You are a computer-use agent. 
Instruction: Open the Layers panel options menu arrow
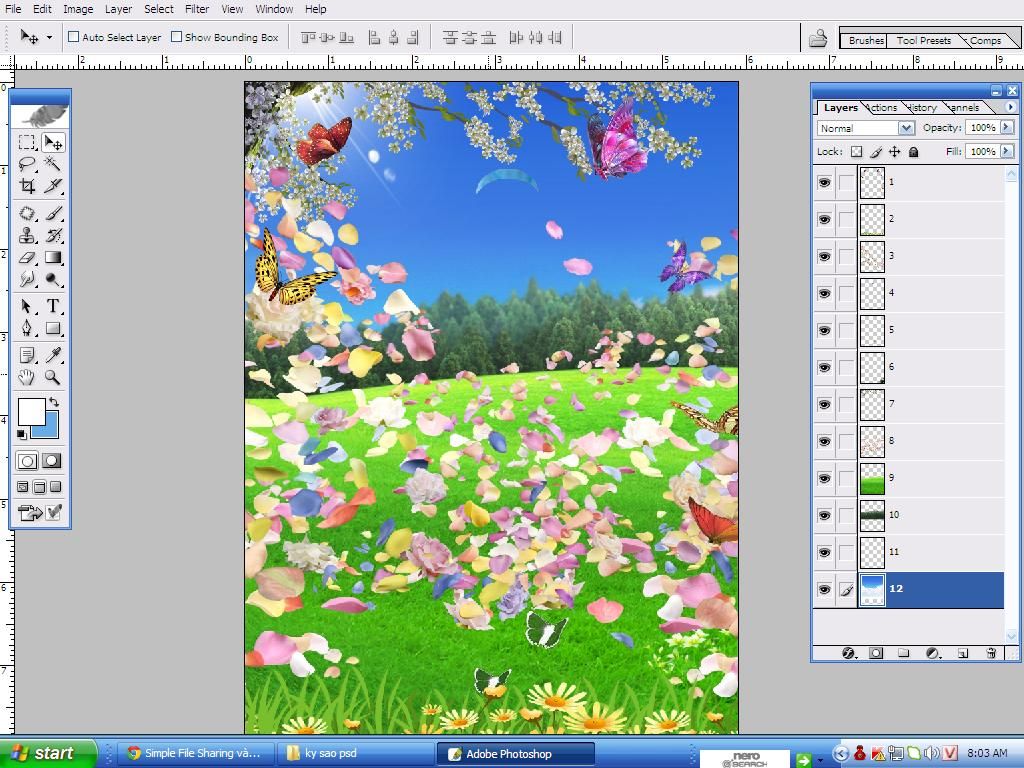pyautogui.click(x=1011, y=107)
